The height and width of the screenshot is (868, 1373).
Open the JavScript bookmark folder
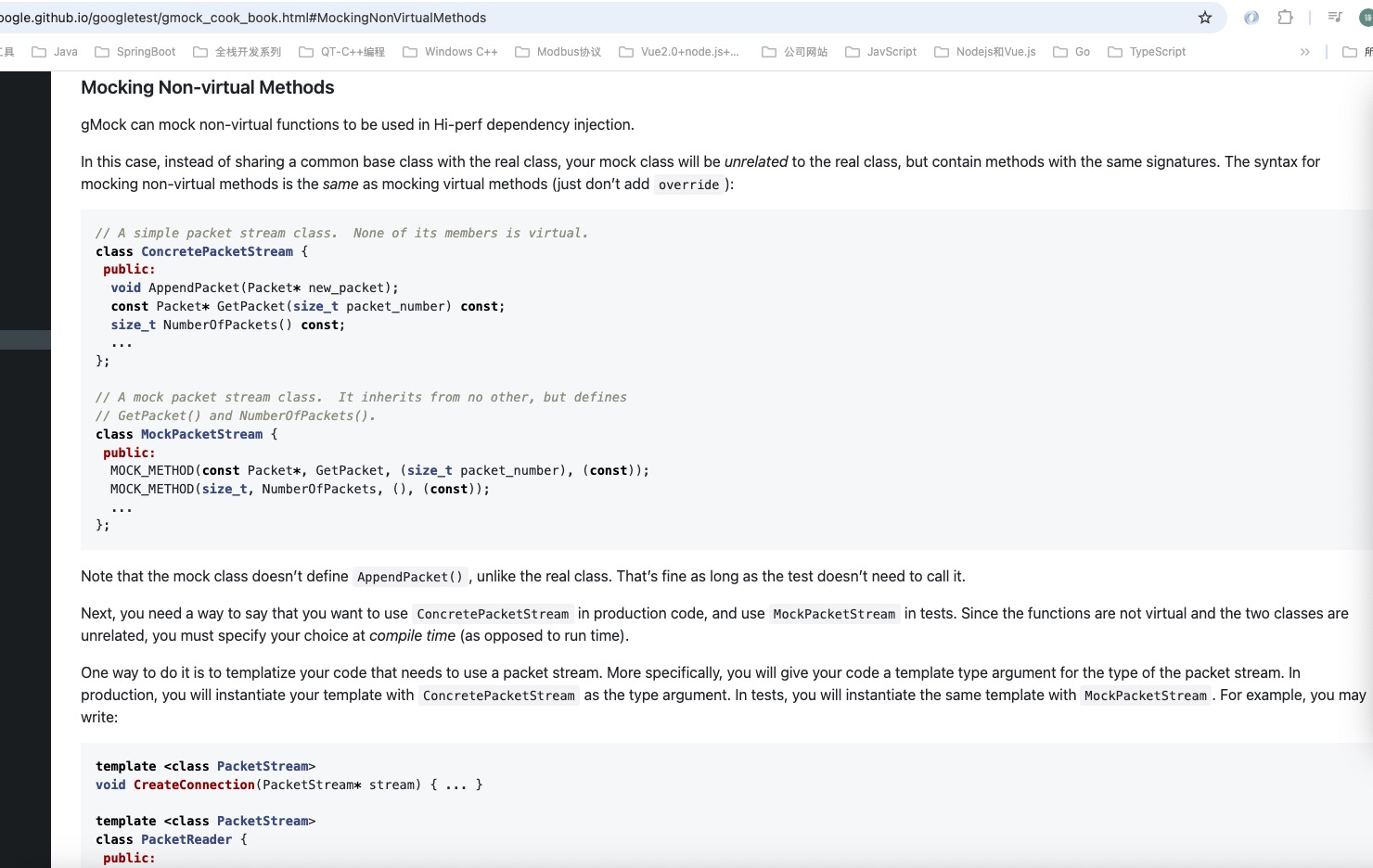coord(881,52)
